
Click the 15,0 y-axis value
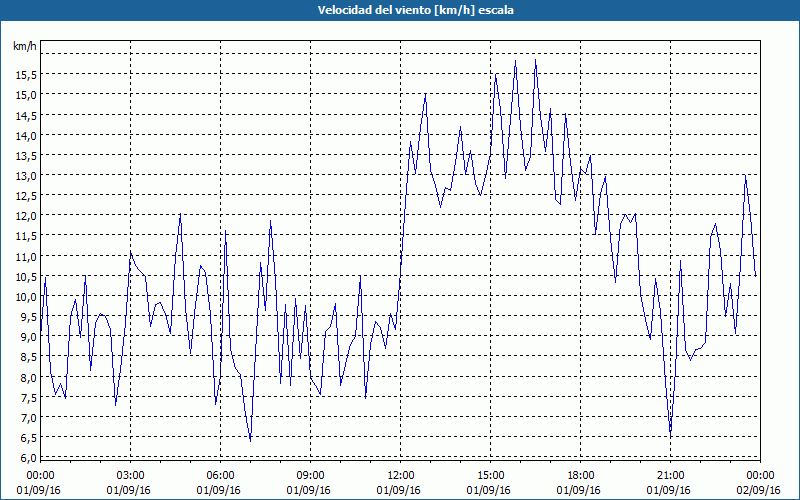tap(26, 95)
